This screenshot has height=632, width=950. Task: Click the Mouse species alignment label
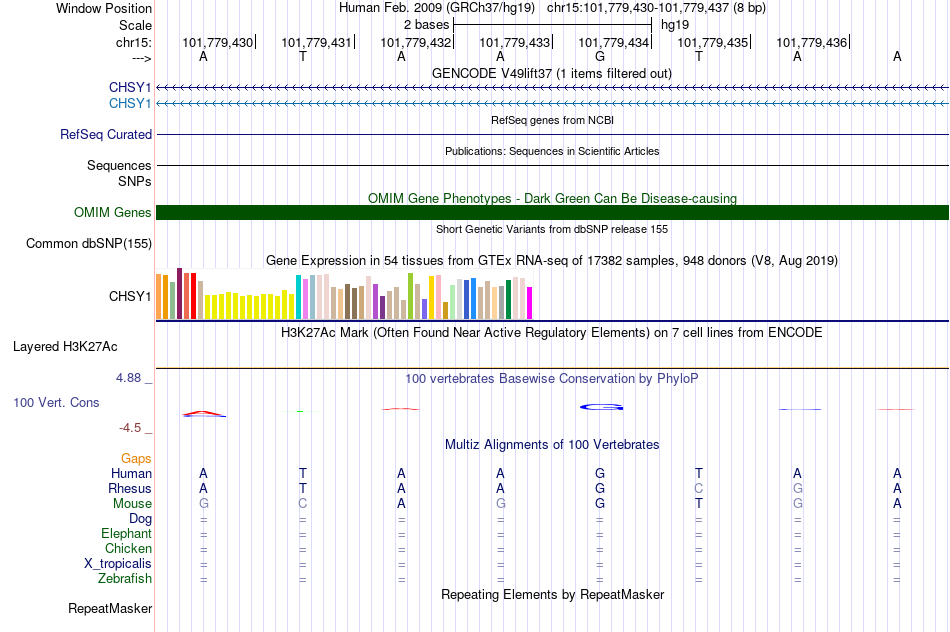132,504
